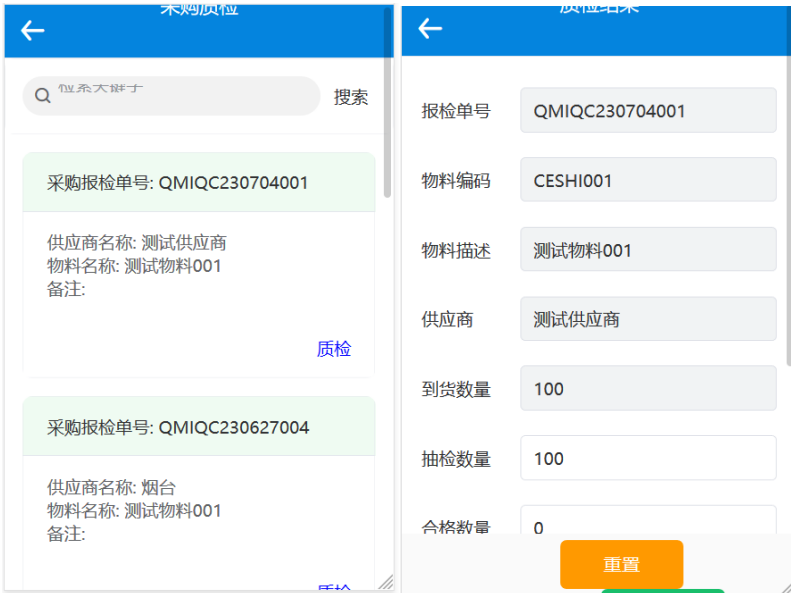Screen dimensions: 791x593
Task: Focus the 抽检数量 input box
Action: coord(647,458)
